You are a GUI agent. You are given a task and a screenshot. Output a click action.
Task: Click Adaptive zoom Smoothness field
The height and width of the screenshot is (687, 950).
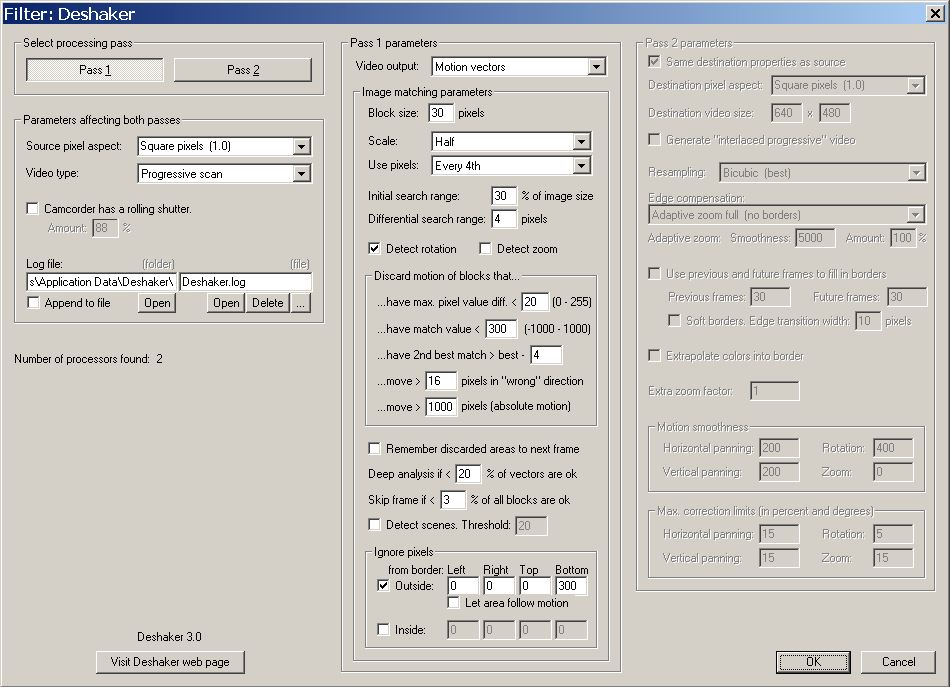pos(815,237)
